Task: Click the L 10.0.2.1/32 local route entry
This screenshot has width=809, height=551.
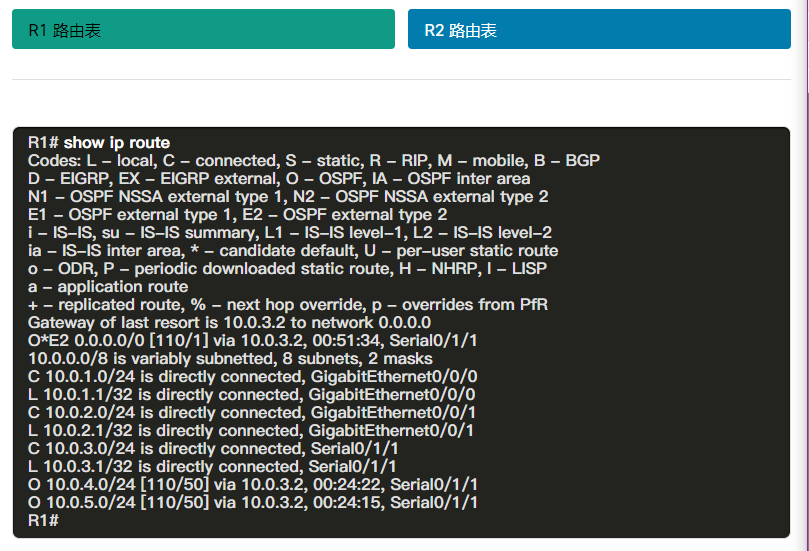Action: coord(252,430)
